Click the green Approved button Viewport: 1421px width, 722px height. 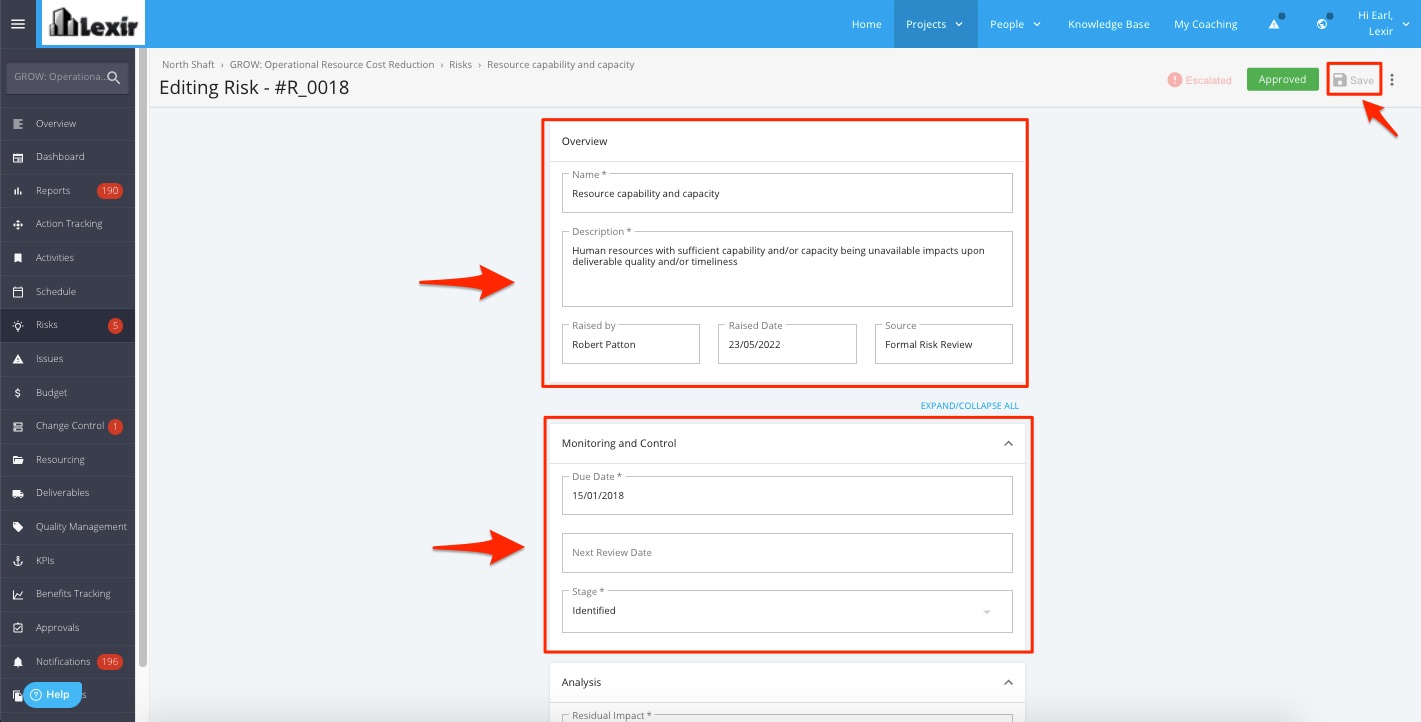point(1282,80)
